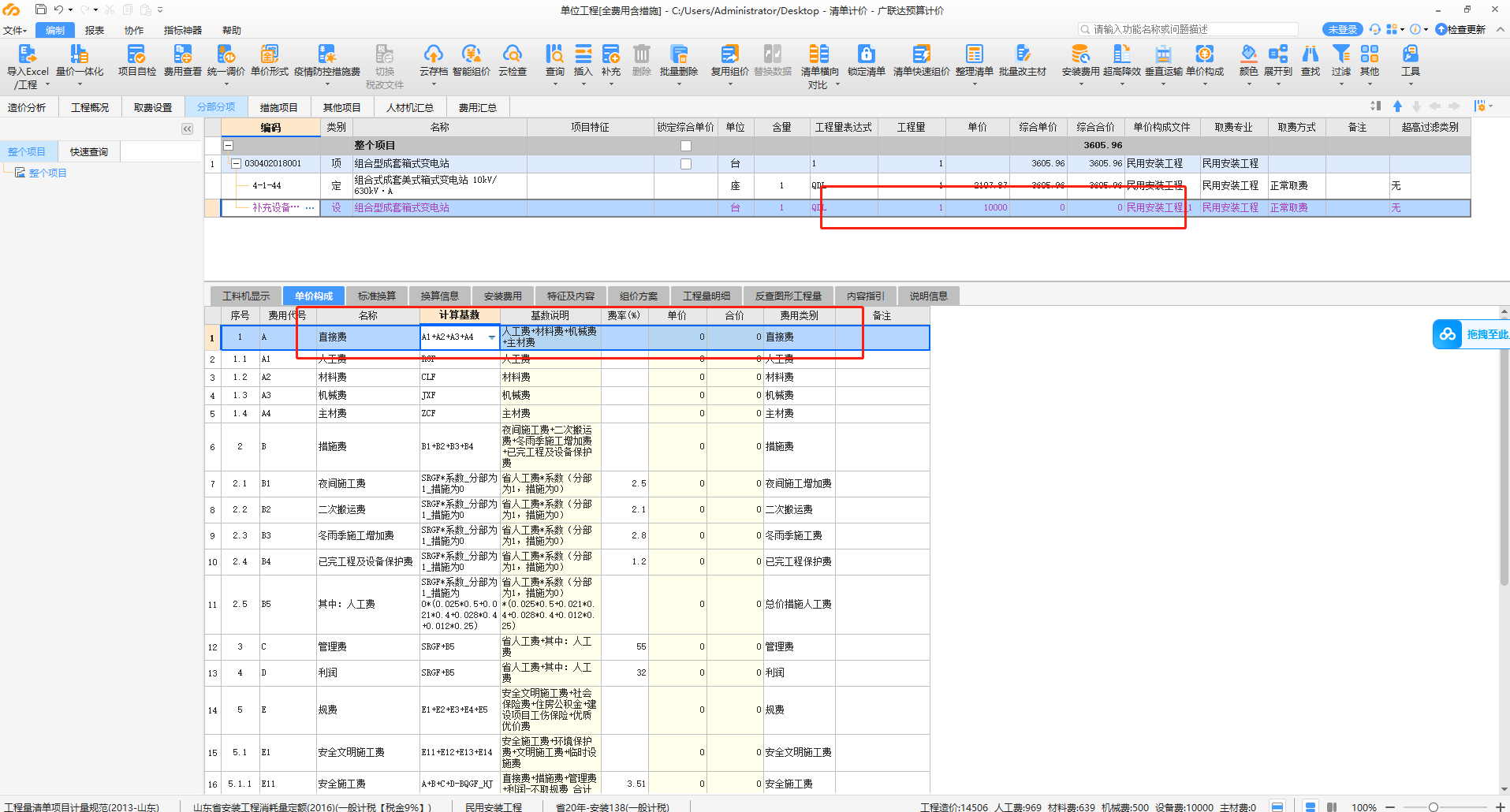Viewport: 1510px width, 812px height.
Task: Expand the 展开到 dropdown
Action: [x=1278, y=84]
